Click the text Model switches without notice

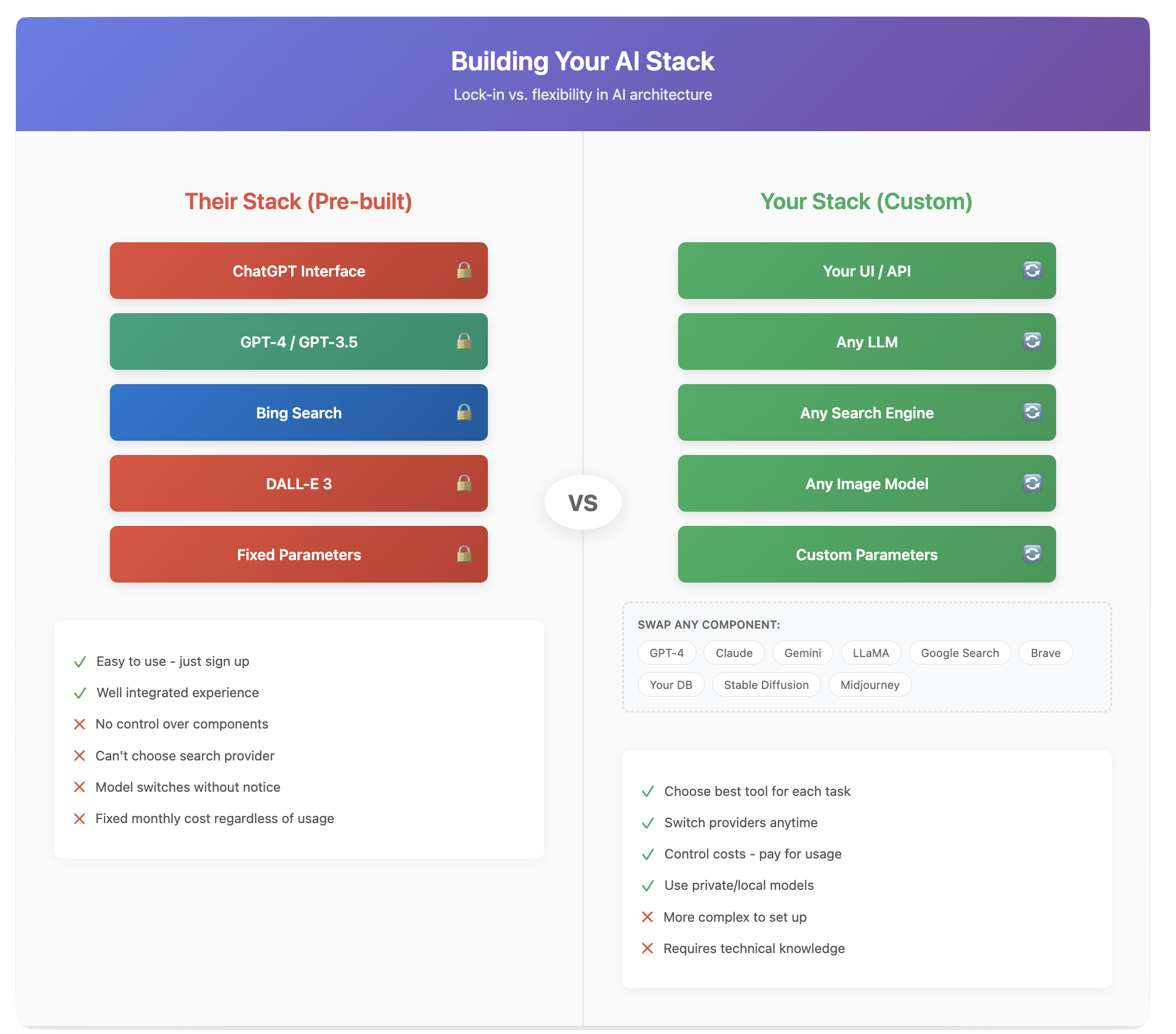(188, 787)
